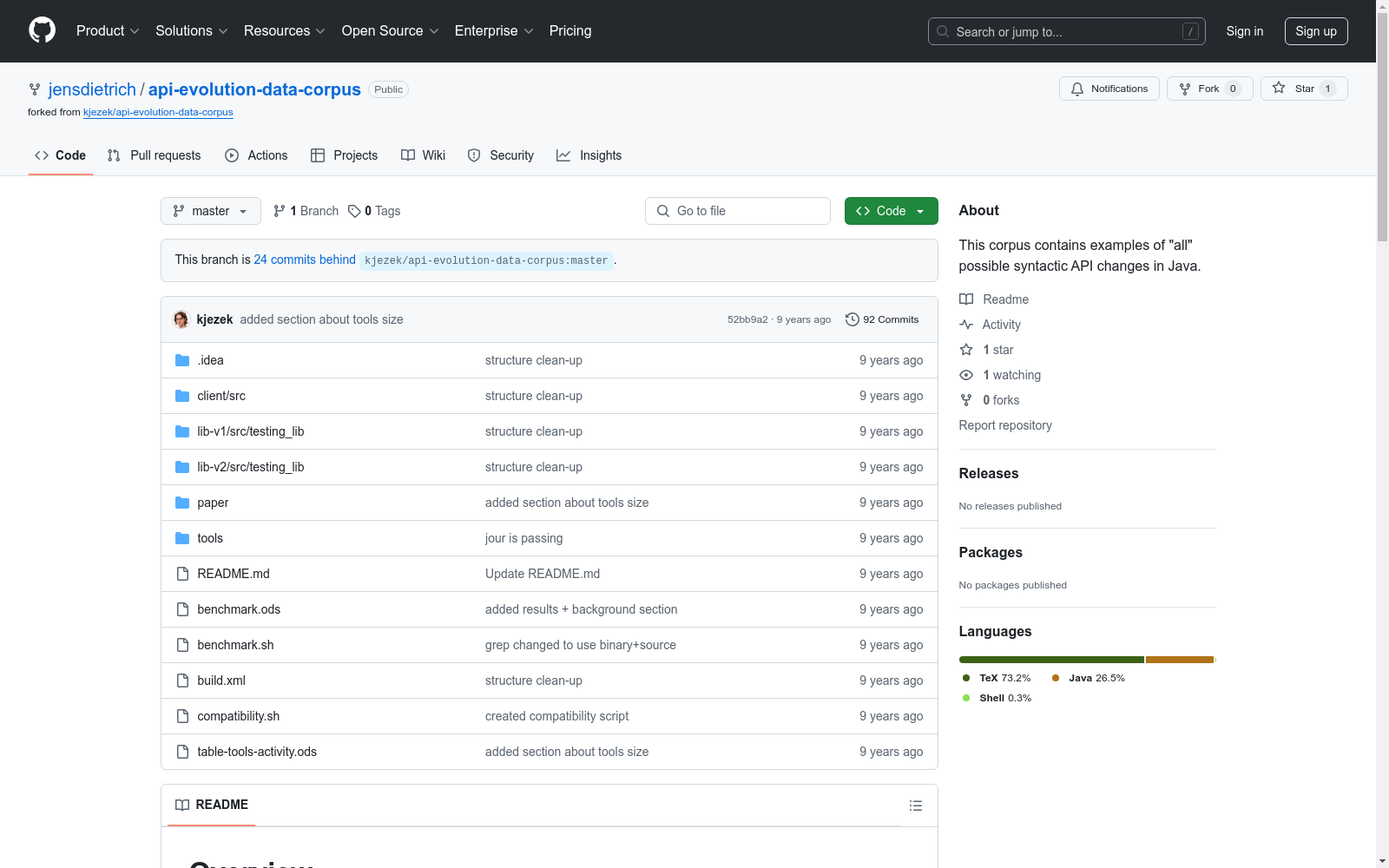
Task: Open the 24 commits behind link
Action: click(x=305, y=260)
